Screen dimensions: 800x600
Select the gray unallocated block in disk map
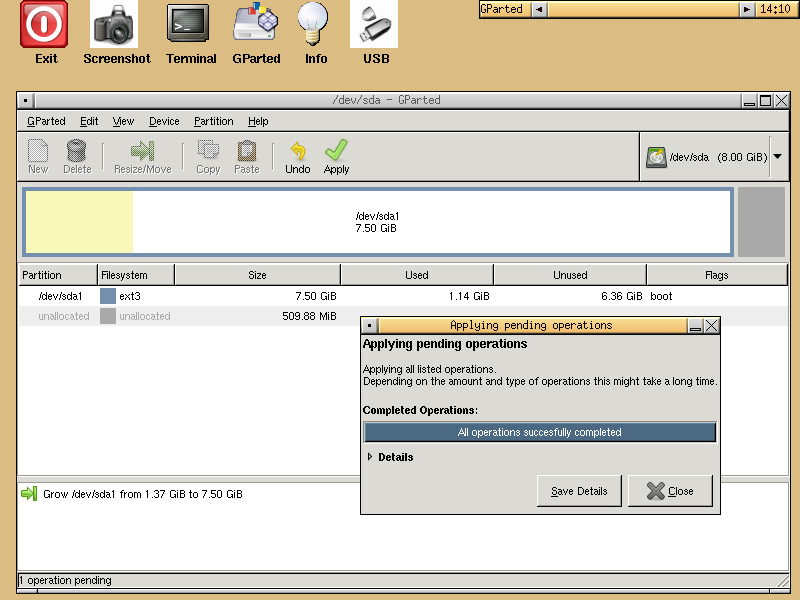(761, 222)
